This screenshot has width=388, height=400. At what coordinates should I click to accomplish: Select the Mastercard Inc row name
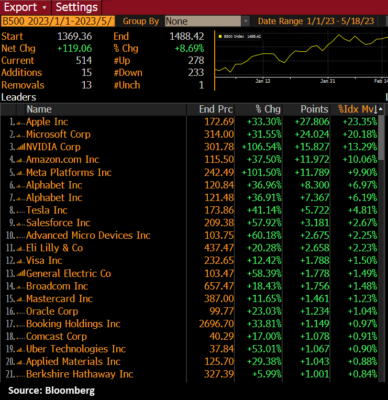(60, 299)
